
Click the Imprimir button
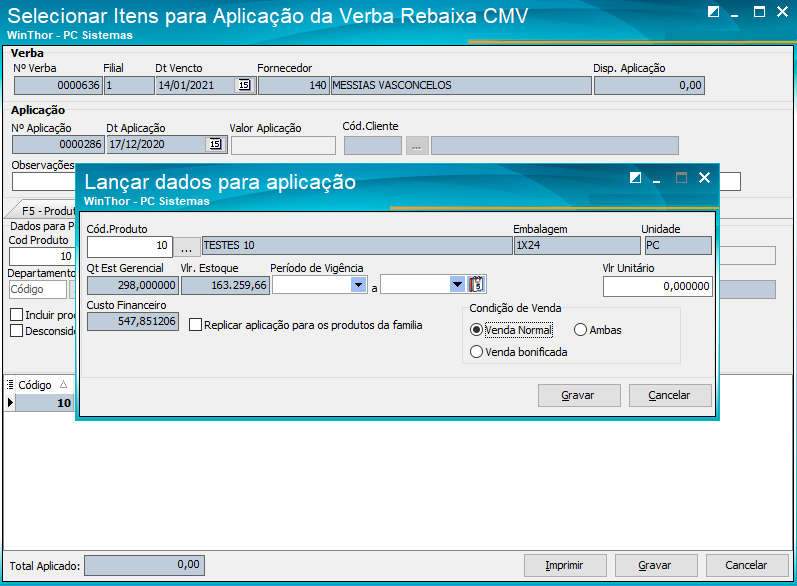(x=565, y=565)
